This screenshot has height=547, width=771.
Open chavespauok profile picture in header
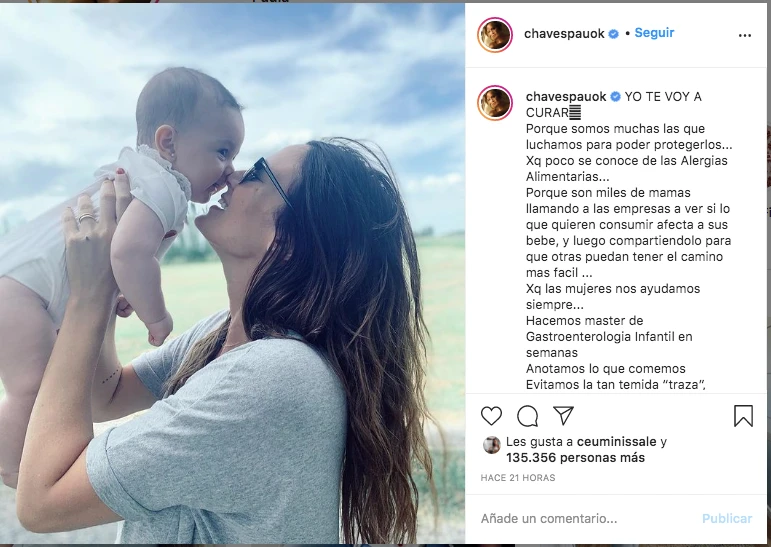(495, 35)
